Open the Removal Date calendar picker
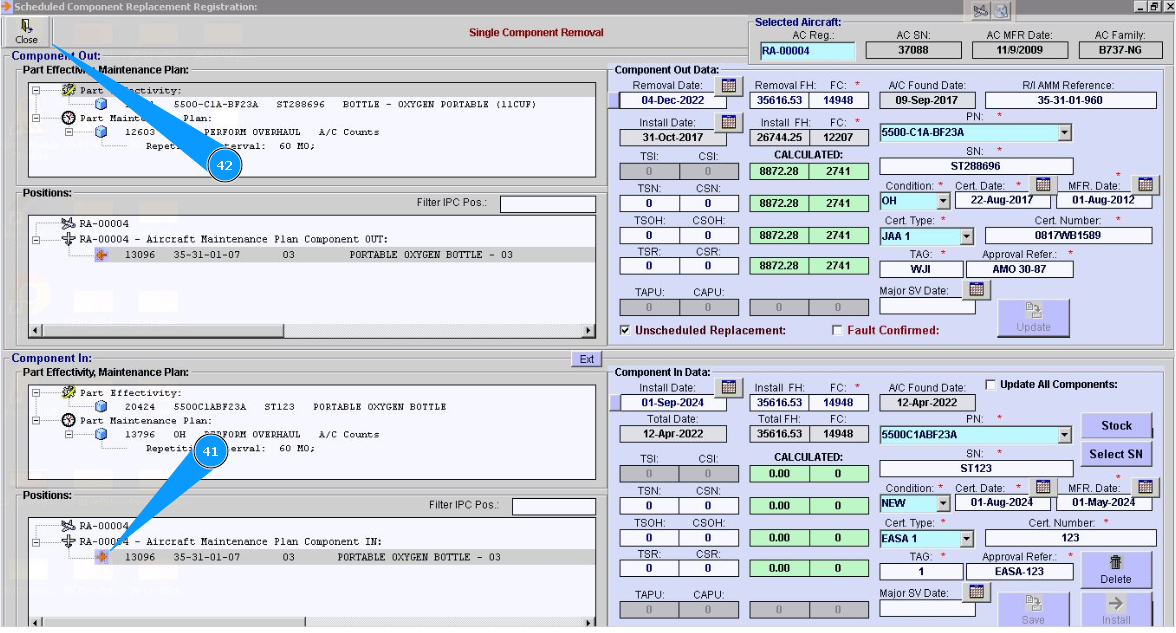1176x633 pixels. tap(728, 85)
